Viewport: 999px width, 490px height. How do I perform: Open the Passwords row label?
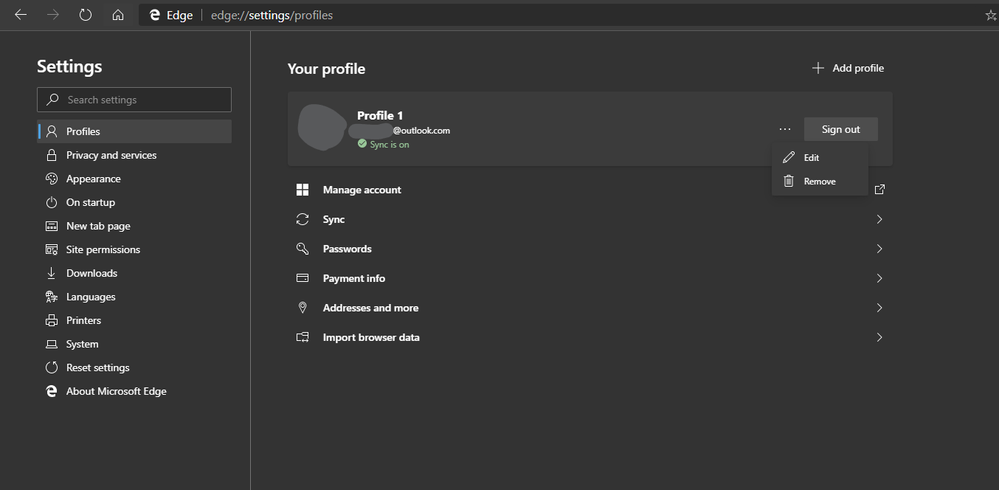[347, 249]
